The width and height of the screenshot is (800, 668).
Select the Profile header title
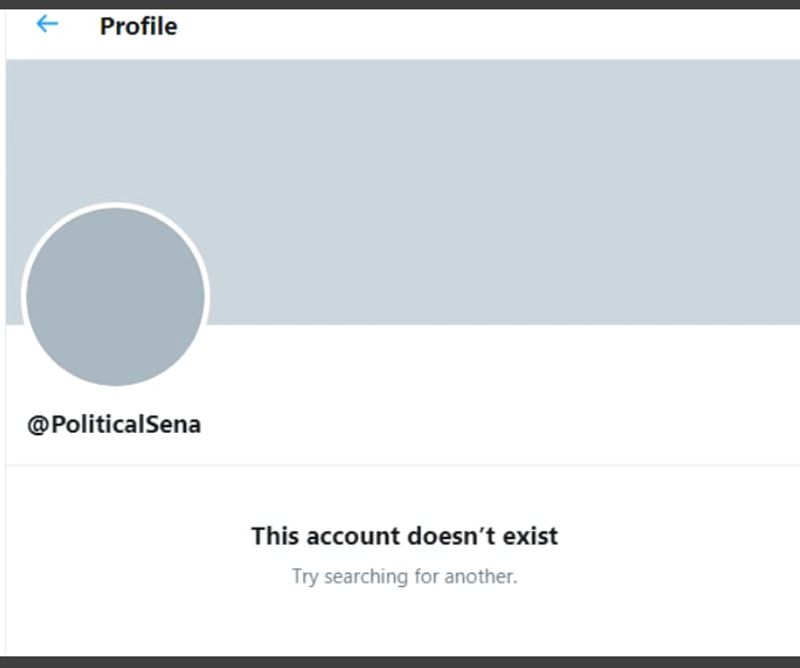point(138,26)
